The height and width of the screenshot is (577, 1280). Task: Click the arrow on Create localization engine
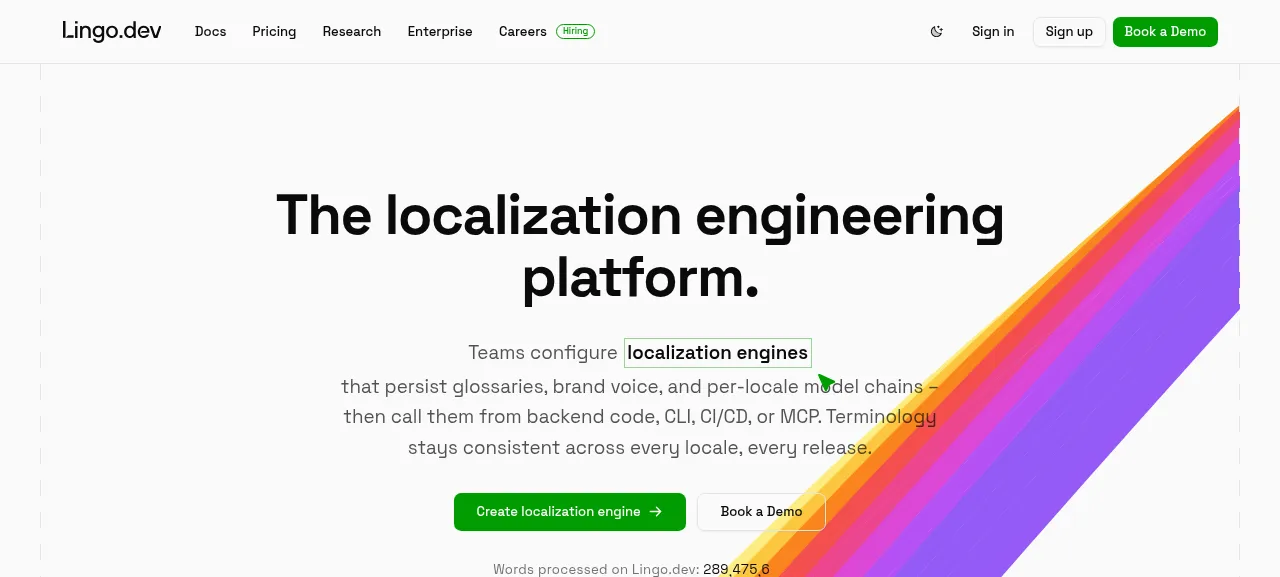(656, 511)
